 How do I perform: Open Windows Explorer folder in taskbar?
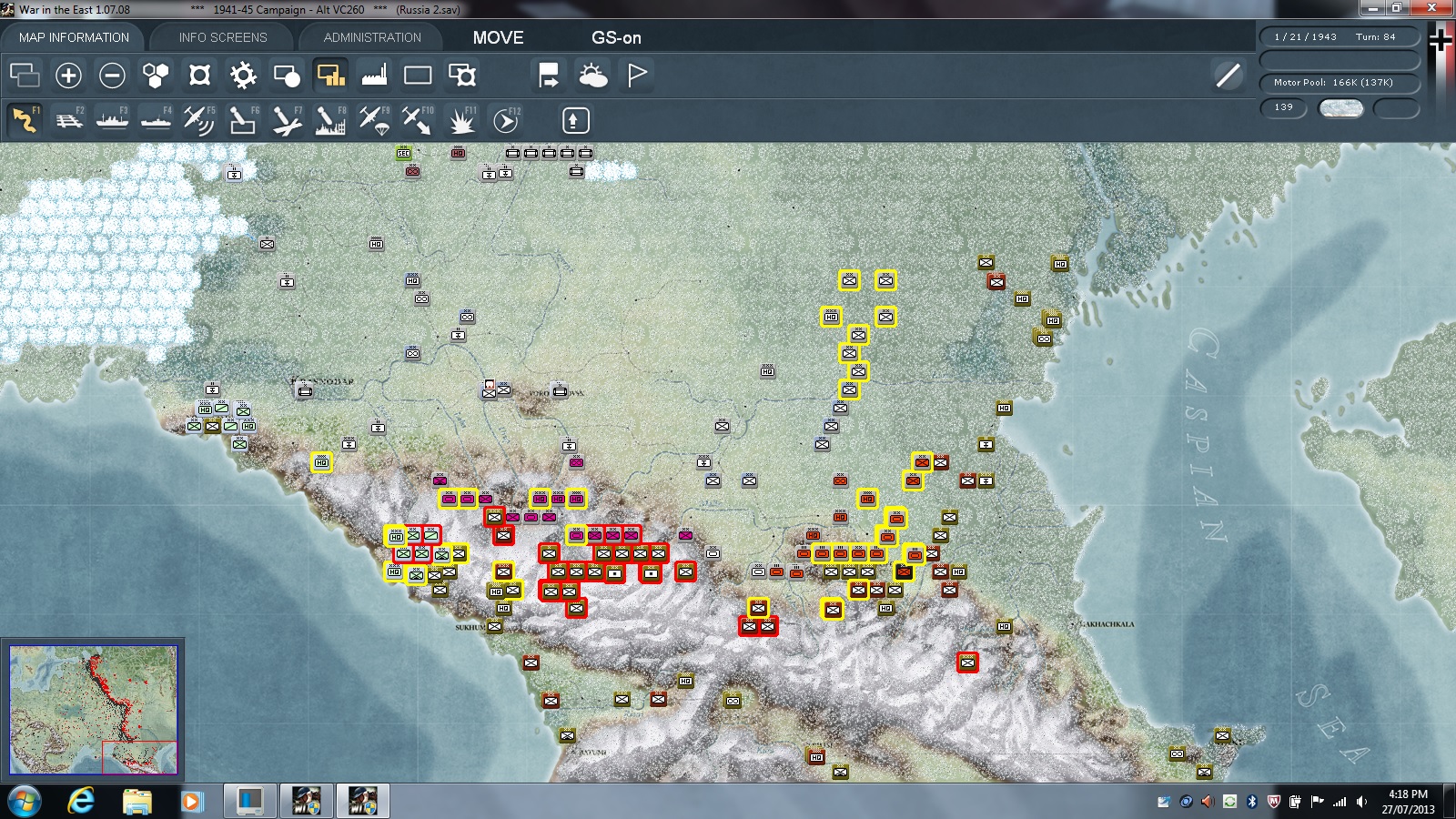tap(136, 801)
